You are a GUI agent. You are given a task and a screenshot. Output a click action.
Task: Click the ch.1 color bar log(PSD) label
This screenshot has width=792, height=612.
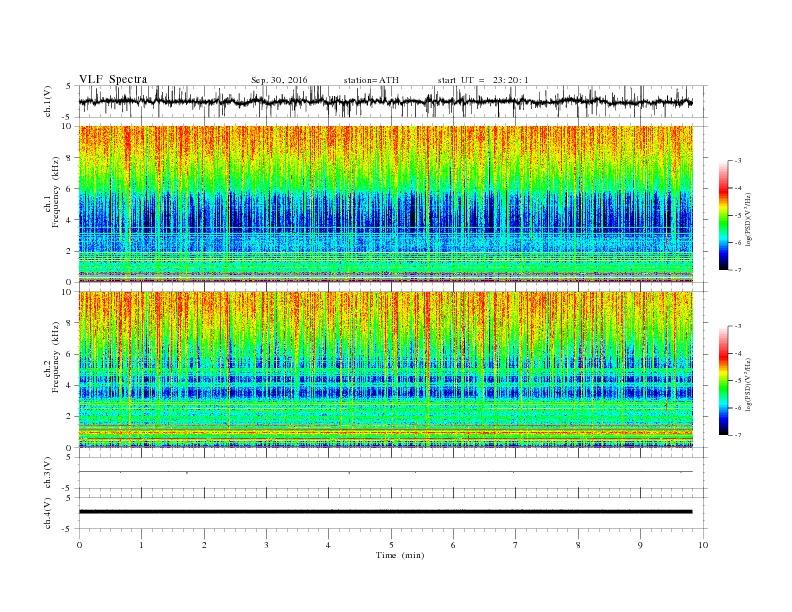click(x=748, y=219)
